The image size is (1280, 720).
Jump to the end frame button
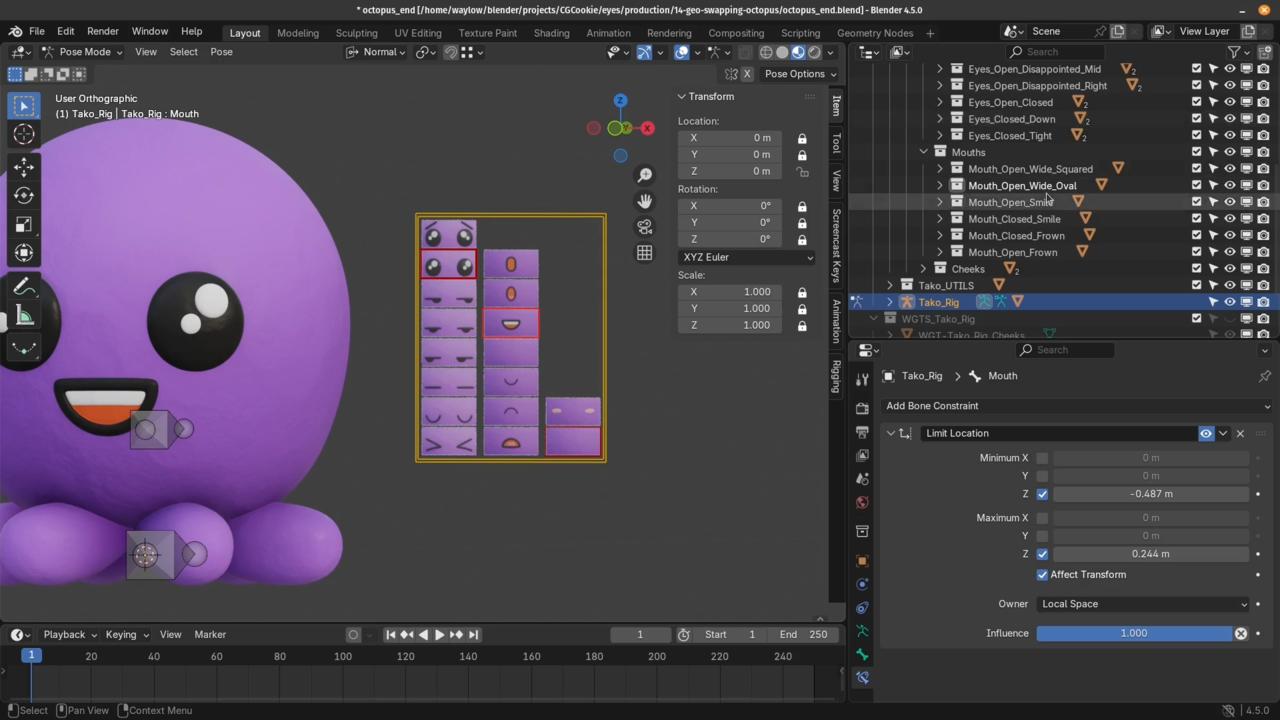point(473,634)
